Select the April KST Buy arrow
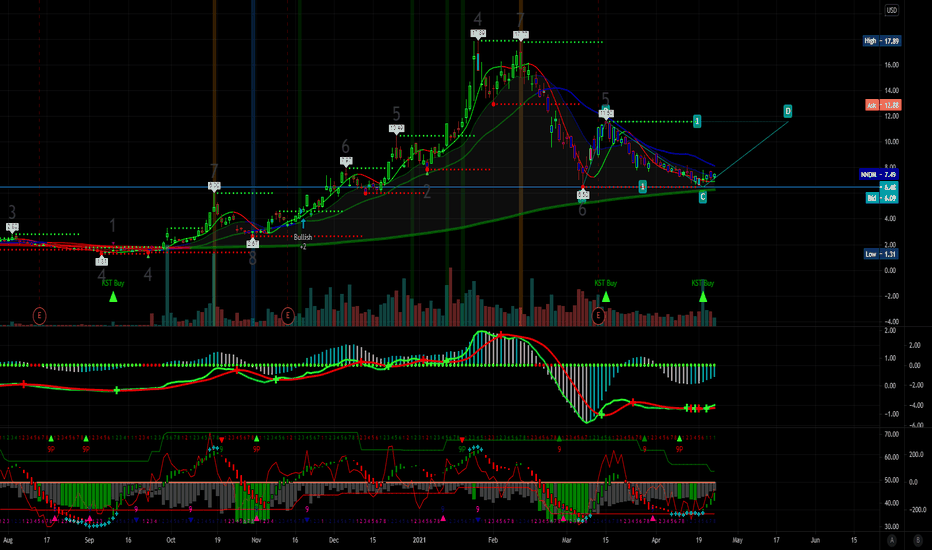This screenshot has width=932, height=550. tap(703, 296)
